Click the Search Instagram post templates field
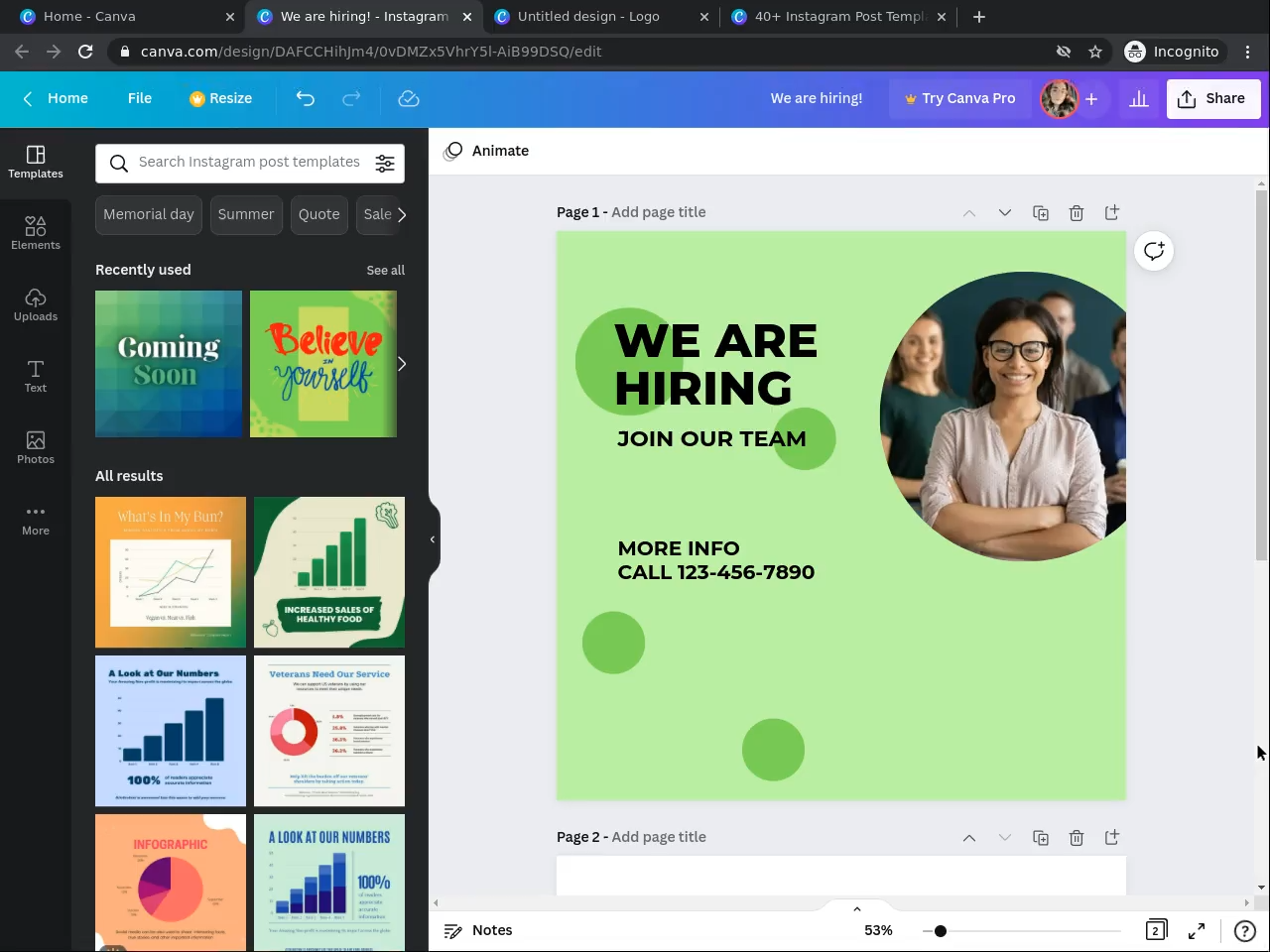 (249, 164)
